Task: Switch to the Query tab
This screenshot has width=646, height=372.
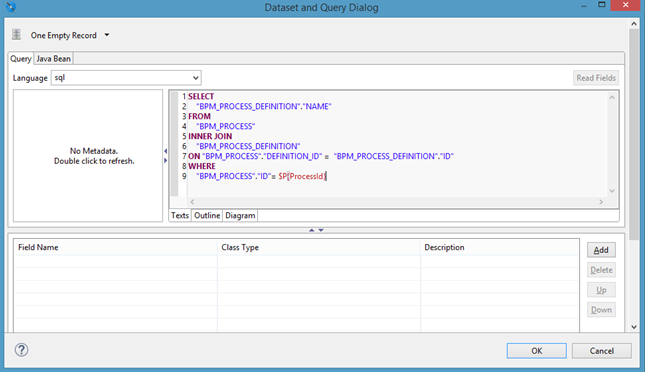Action: [21, 58]
